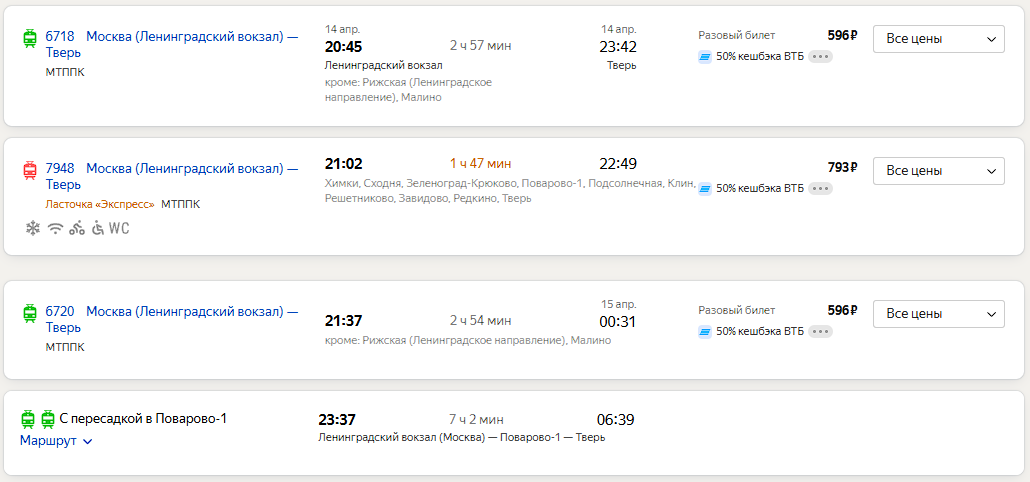Image resolution: width=1030 pixels, height=482 pixels.
Task: Click the Wi-Fi amenity icon
Action: (x=55, y=228)
